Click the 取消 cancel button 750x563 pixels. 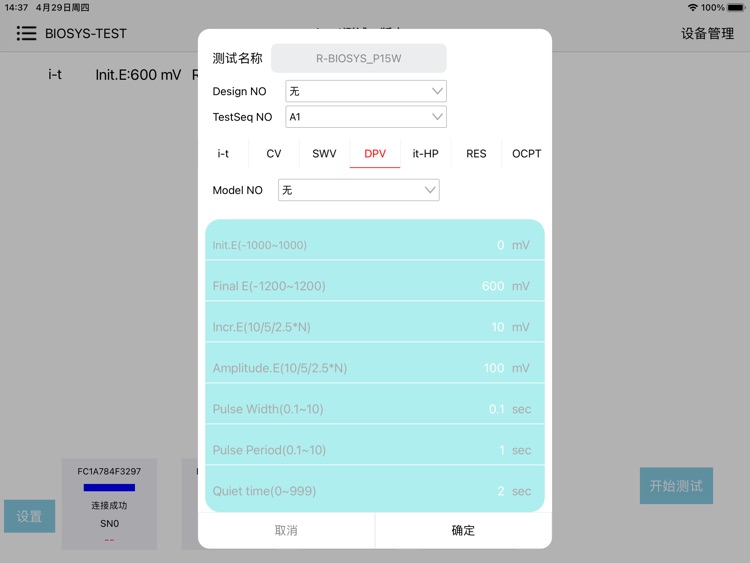[x=286, y=530]
